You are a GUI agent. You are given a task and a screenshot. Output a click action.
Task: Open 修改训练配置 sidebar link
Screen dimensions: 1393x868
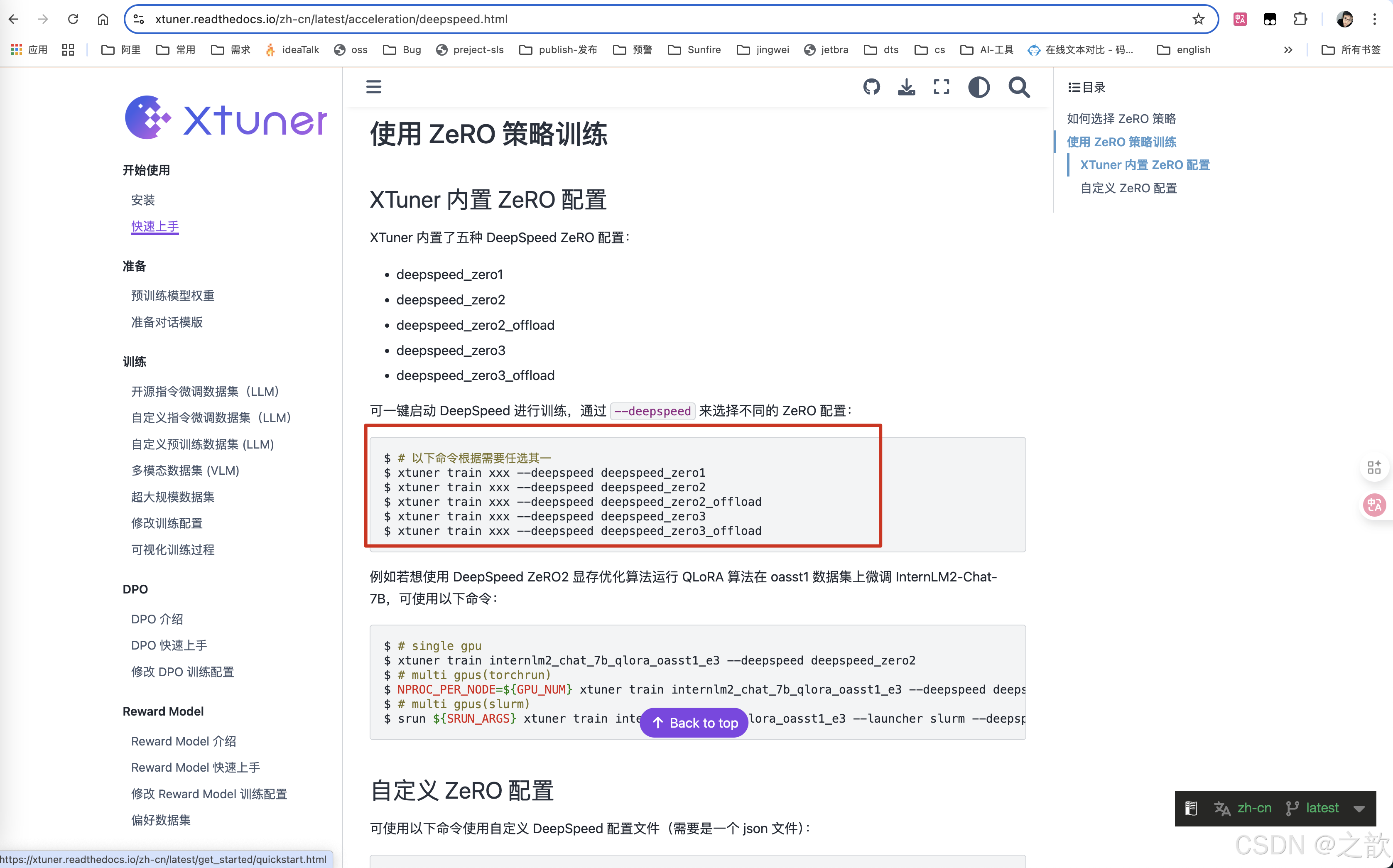click(x=167, y=523)
